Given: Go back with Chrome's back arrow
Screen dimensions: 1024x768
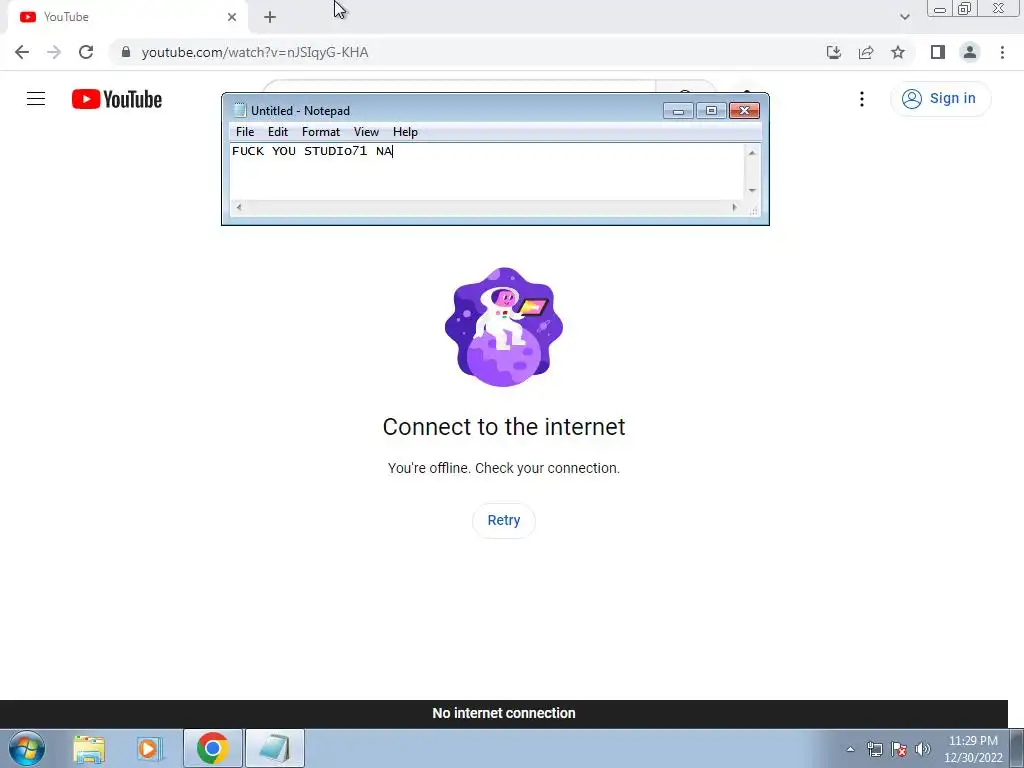Looking at the screenshot, I should (x=22, y=52).
